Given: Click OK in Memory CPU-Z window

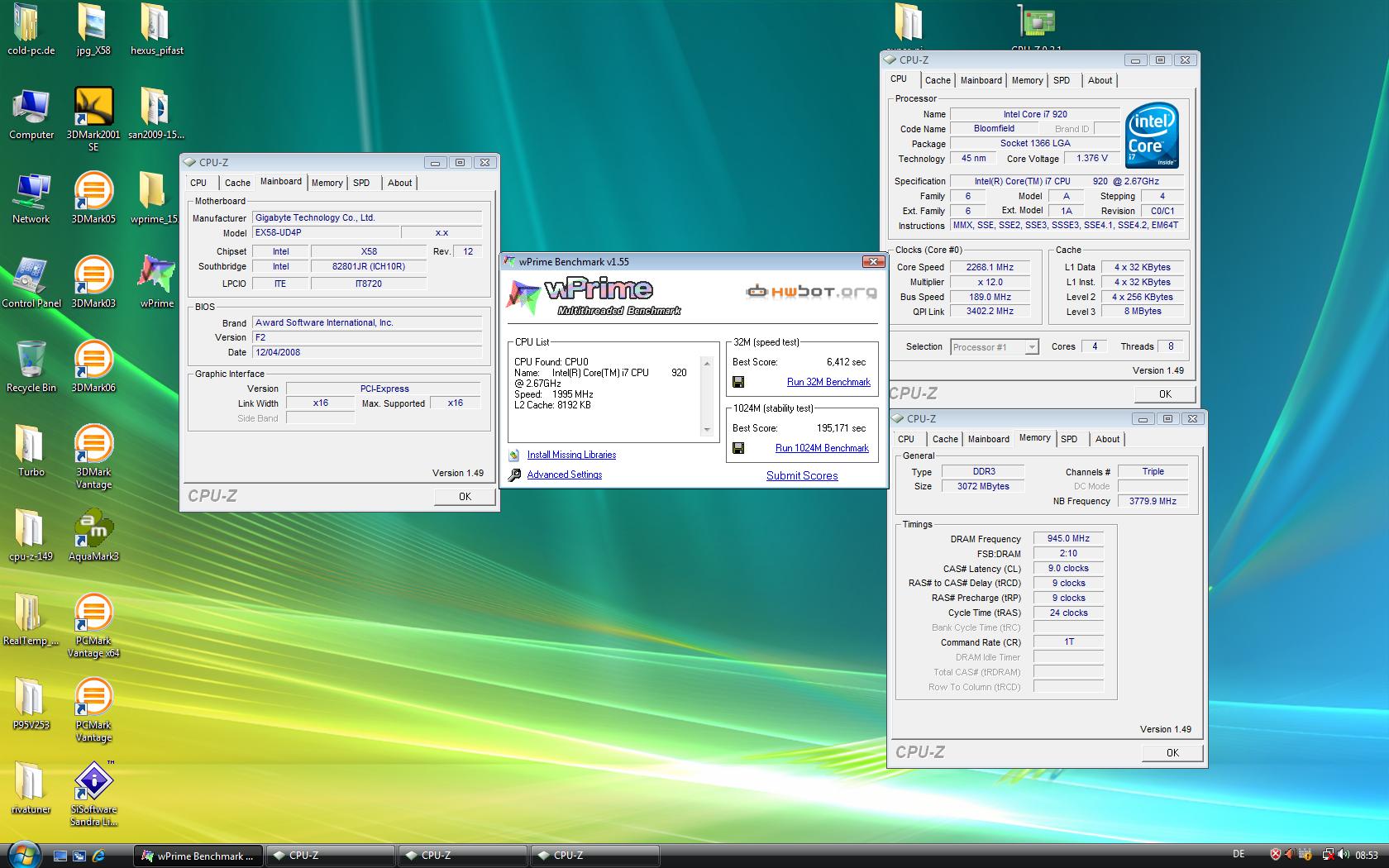Looking at the screenshot, I should (1172, 752).
